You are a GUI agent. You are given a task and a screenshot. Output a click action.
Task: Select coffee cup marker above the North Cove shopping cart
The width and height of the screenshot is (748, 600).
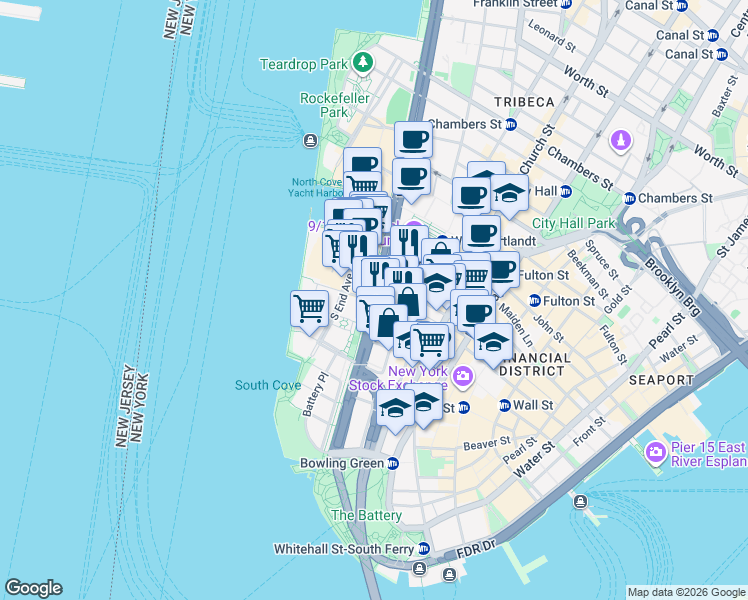click(x=363, y=160)
